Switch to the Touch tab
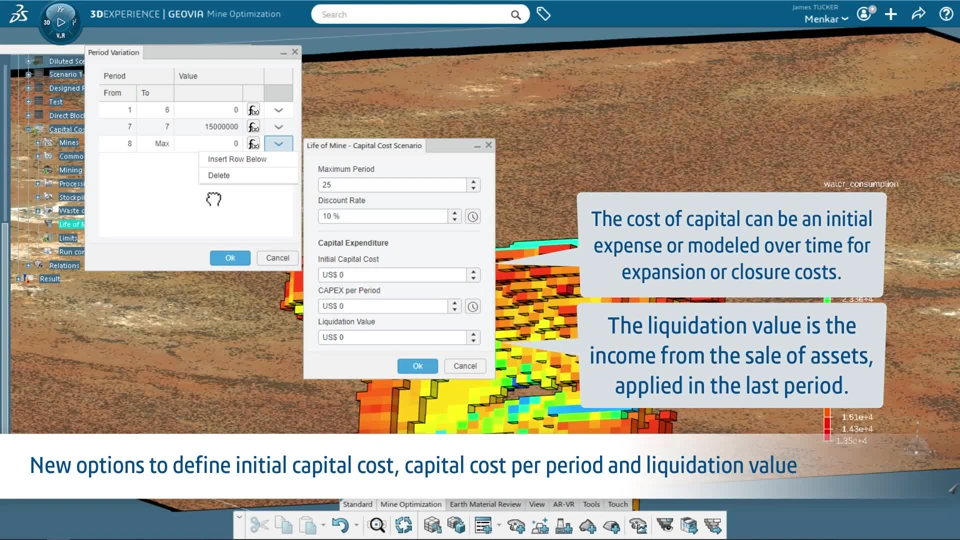This screenshot has height=540, width=960. 618,504
